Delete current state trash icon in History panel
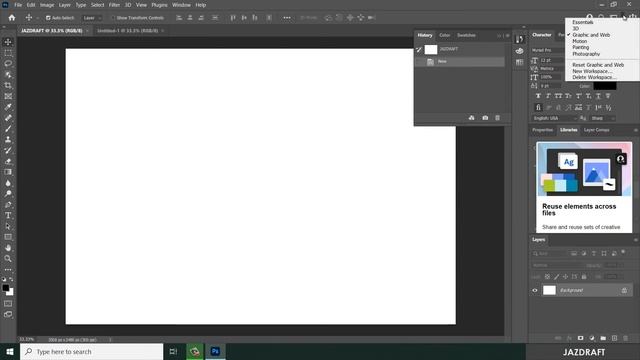Image resolution: width=640 pixels, height=360 pixels. pos(497,118)
